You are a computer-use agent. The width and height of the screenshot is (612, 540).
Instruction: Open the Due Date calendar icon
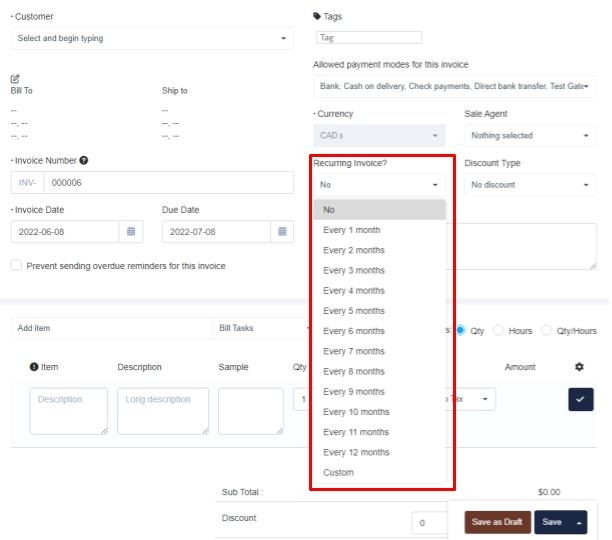tap(283, 231)
